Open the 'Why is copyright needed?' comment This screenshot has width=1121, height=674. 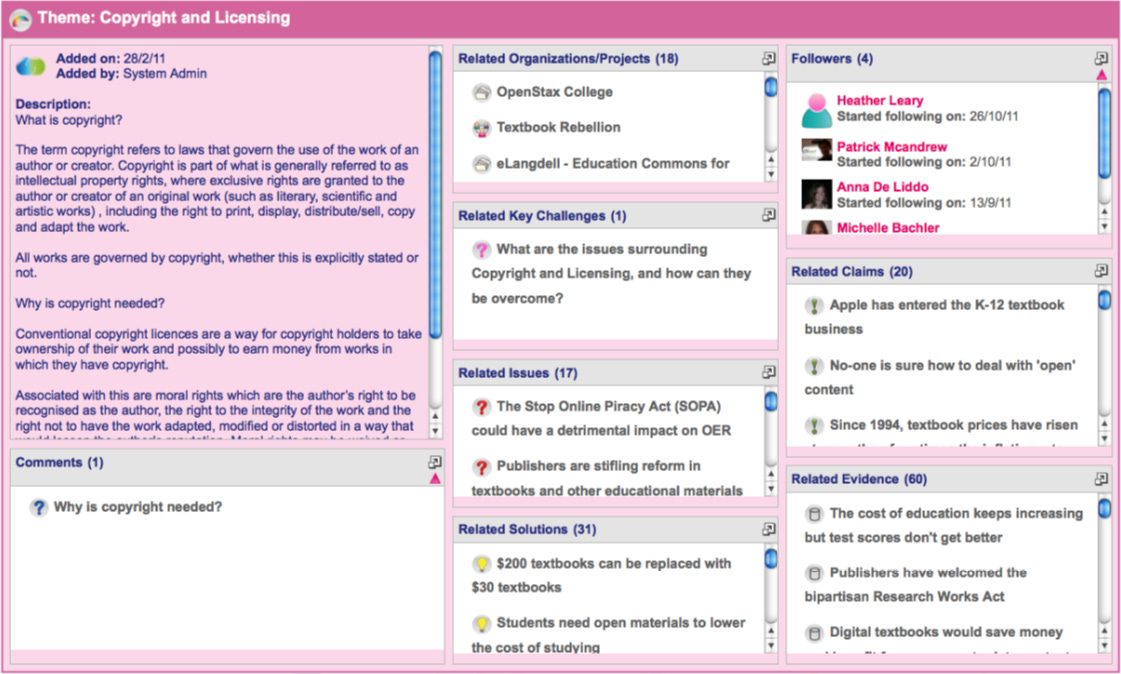(x=138, y=507)
